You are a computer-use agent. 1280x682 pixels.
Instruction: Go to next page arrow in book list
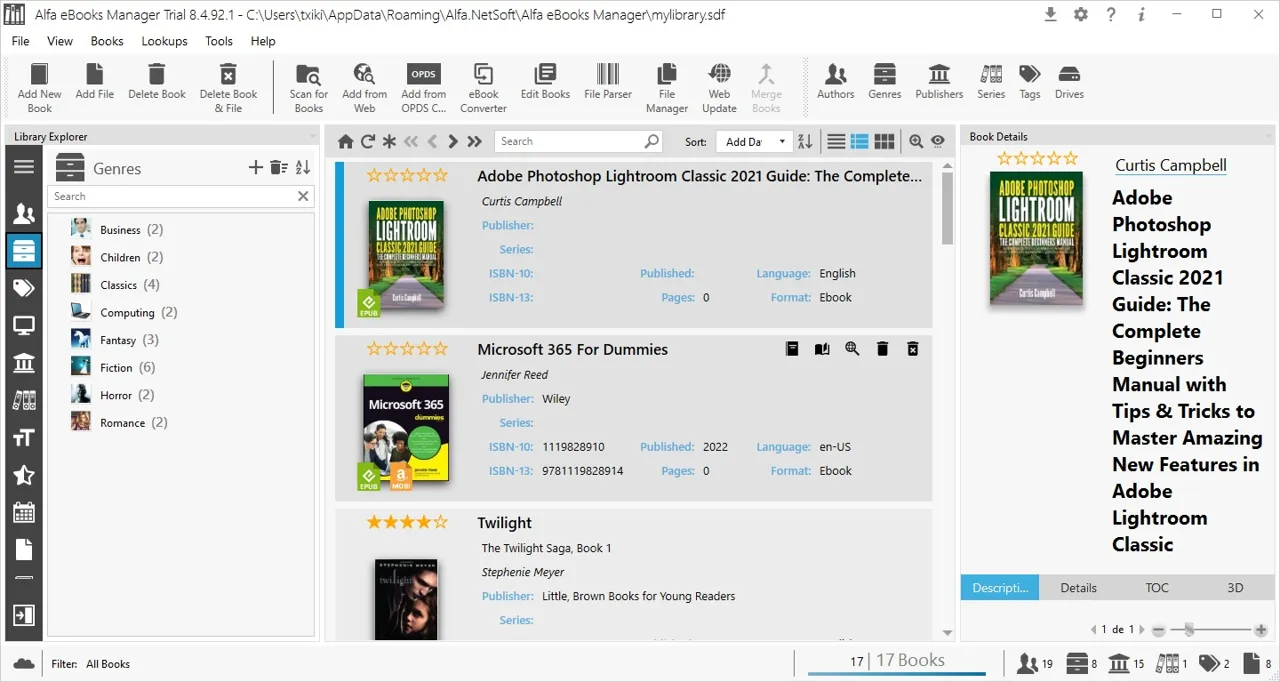453,142
